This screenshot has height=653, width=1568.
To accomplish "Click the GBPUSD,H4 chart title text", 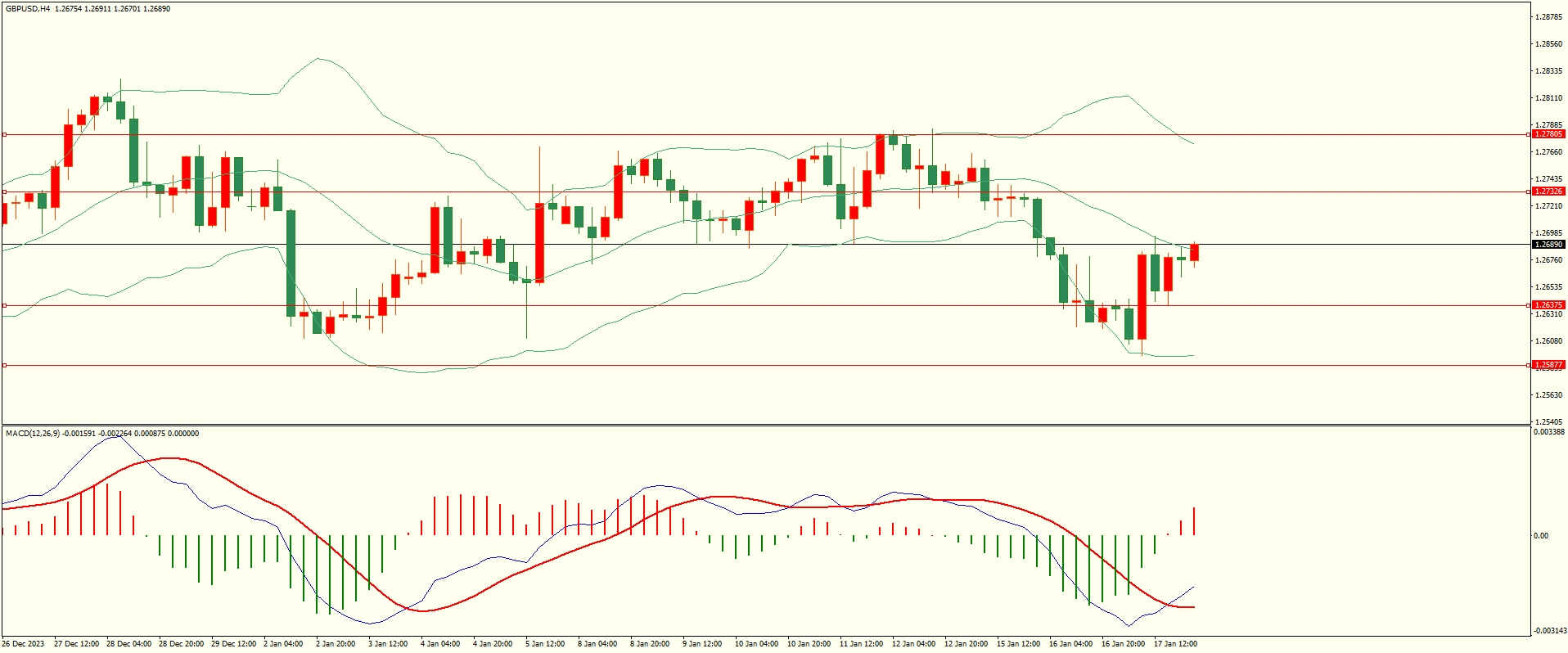I will 28,9.
